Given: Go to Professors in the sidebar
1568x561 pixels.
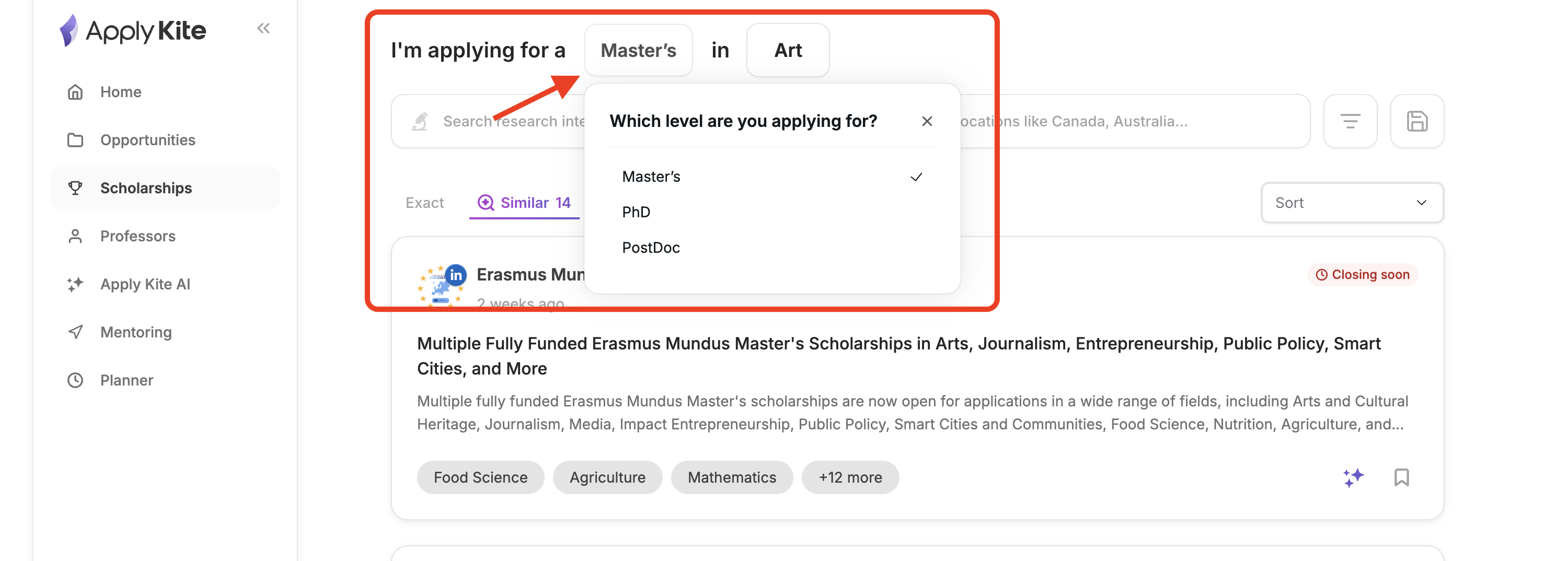Looking at the screenshot, I should pos(137,236).
